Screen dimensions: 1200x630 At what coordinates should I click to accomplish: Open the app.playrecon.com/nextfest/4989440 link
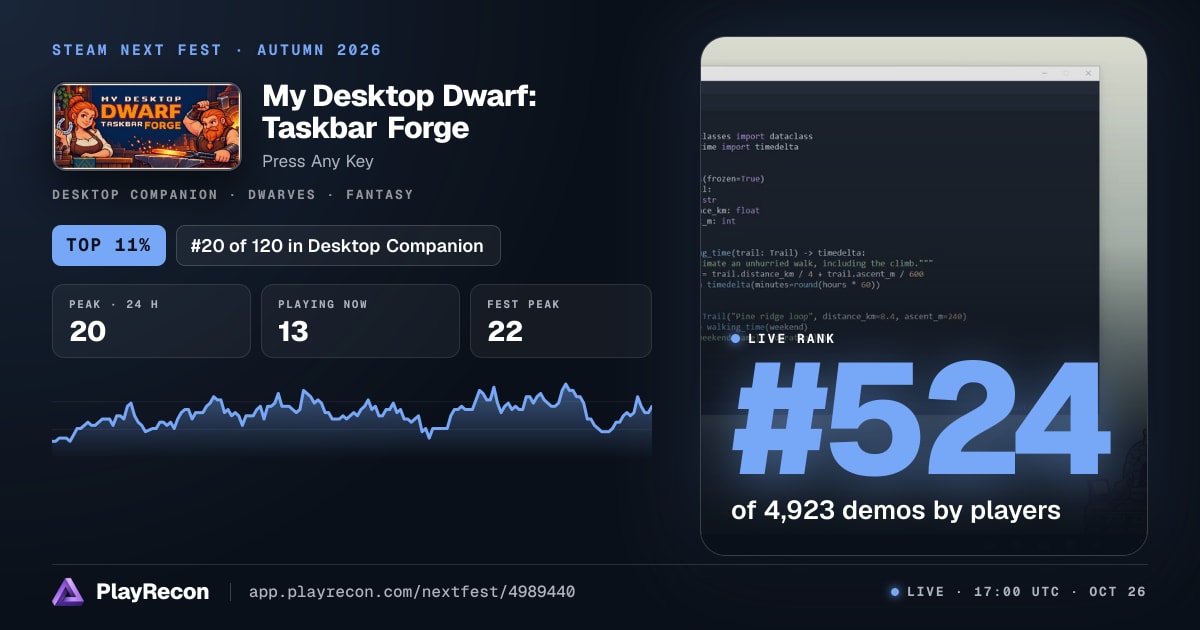click(x=411, y=592)
